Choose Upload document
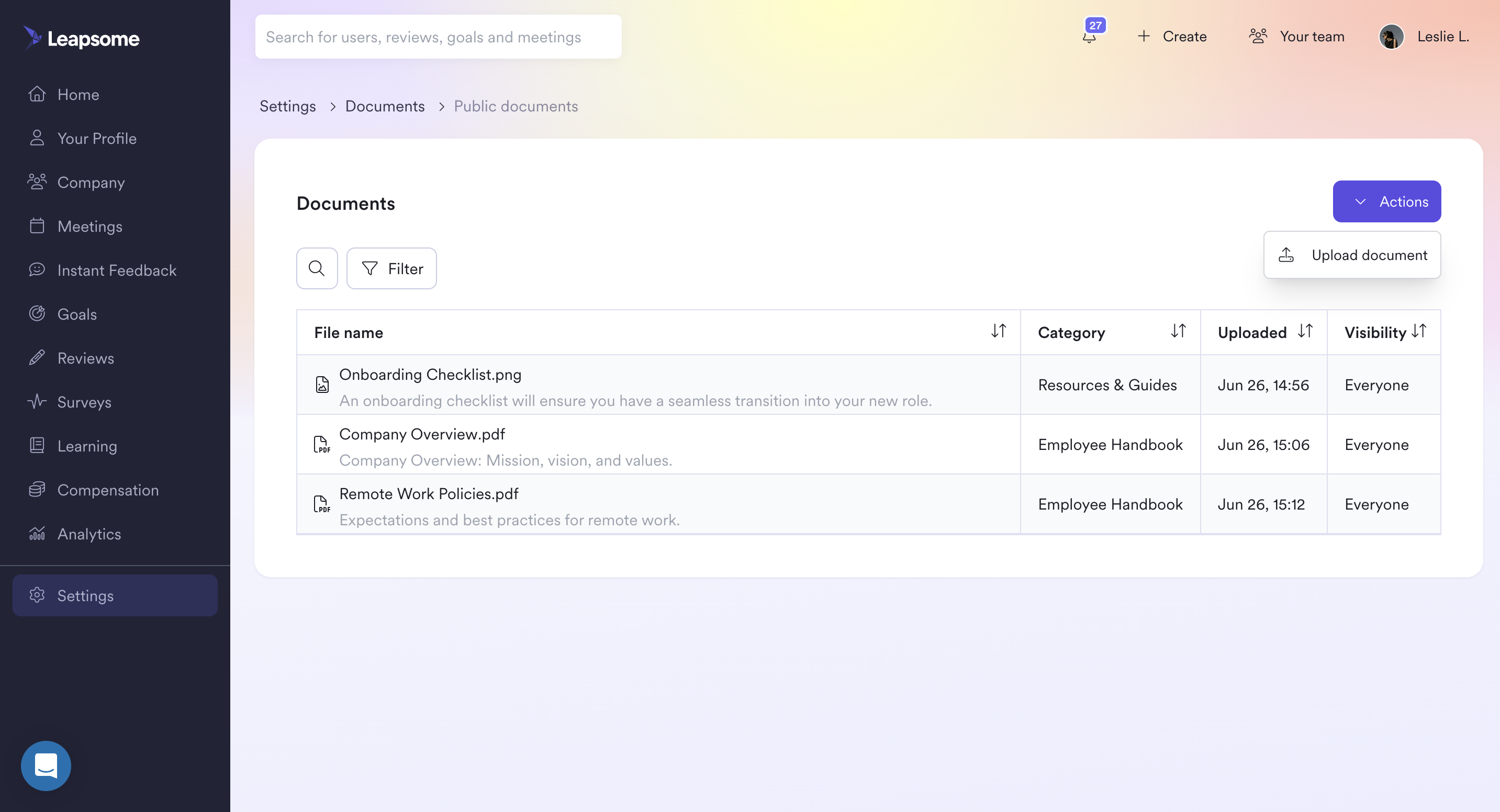 [x=1351, y=255]
